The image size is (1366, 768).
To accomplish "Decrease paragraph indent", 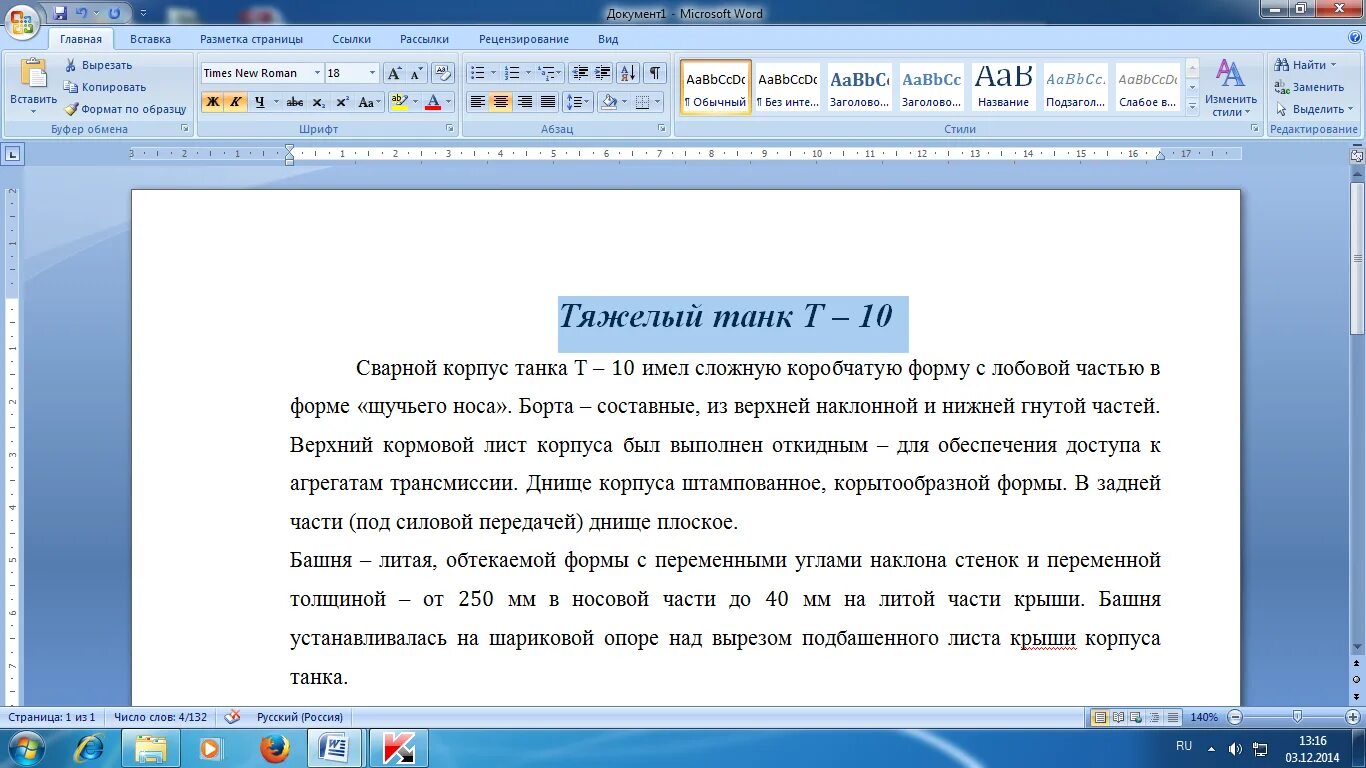I will pyautogui.click(x=579, y=73).
